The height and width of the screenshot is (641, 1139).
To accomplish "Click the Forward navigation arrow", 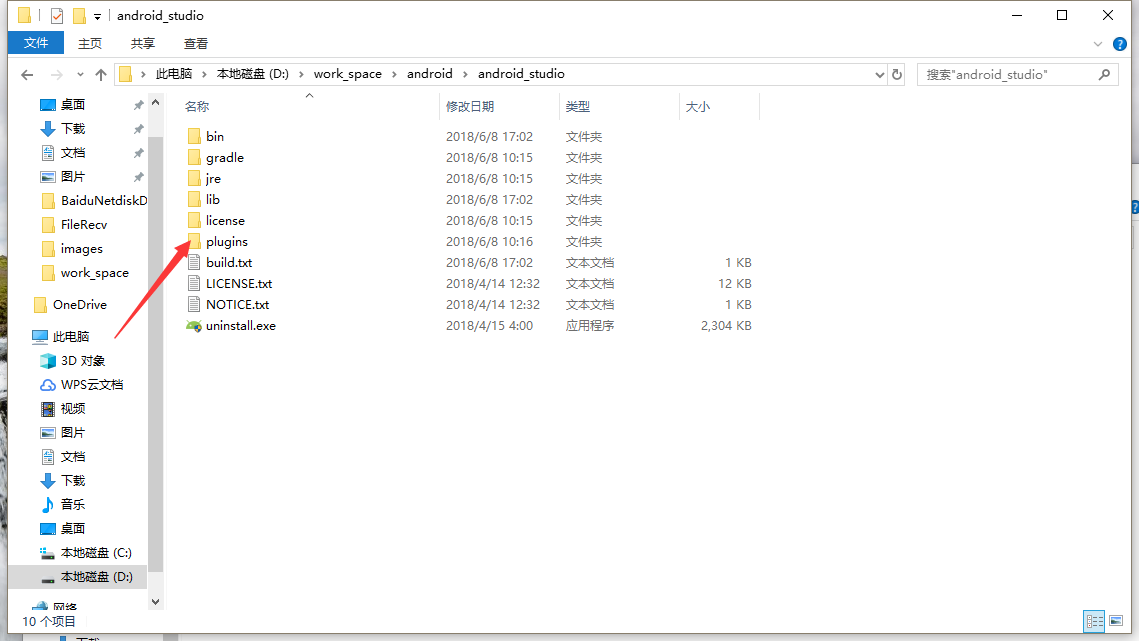I will point(56,74).
